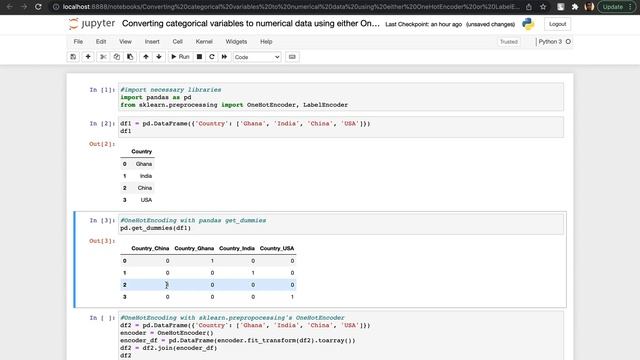Image resolution: width=640 pixels, height=360 pixels.
Task: Click the Jupyter logo
Action: point(92,24)
